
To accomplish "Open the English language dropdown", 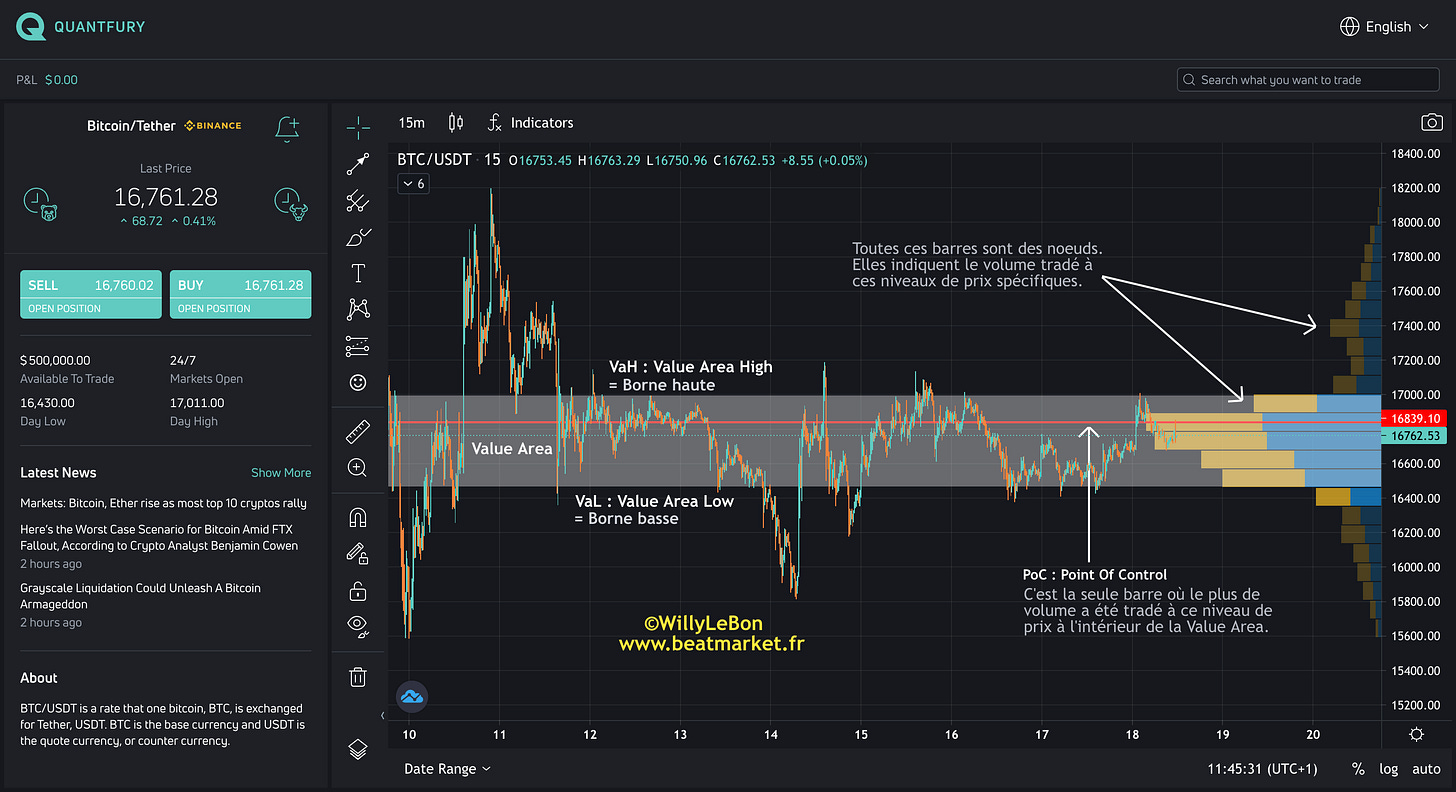I will [1384, 26].
